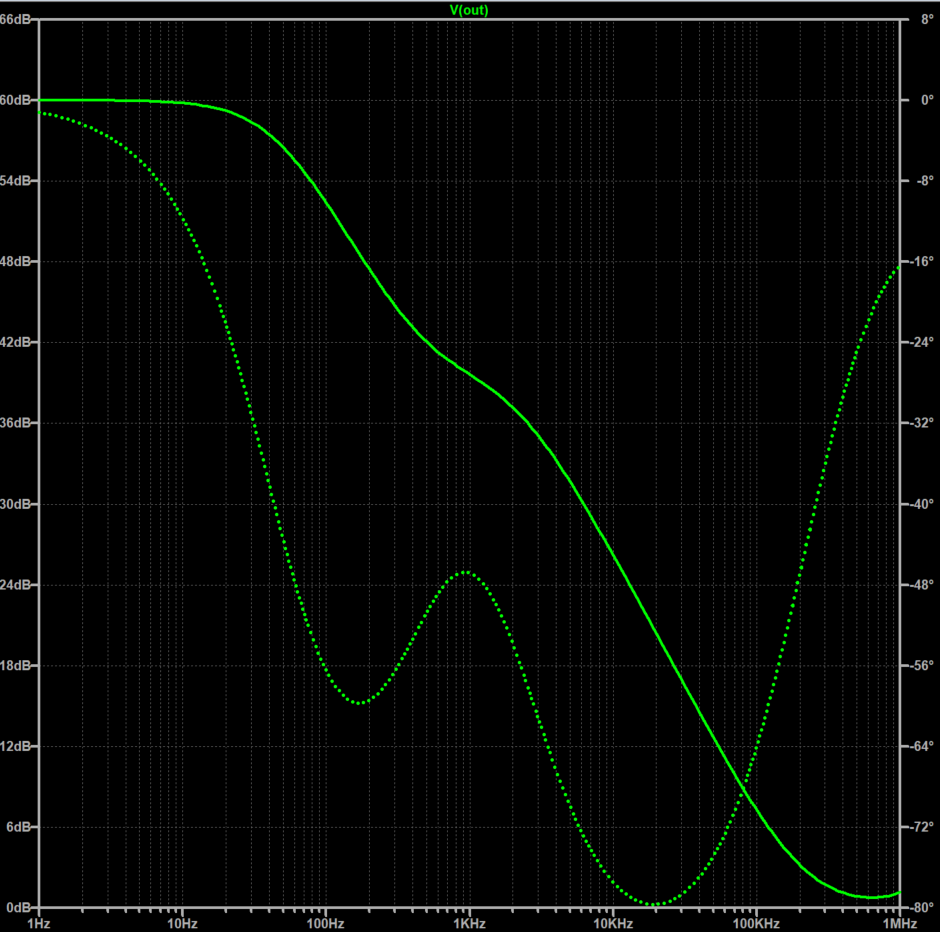Click dotted phase curve minimum near 20KHz
This screenshot has height=932, width=940.
click(655, 905)
